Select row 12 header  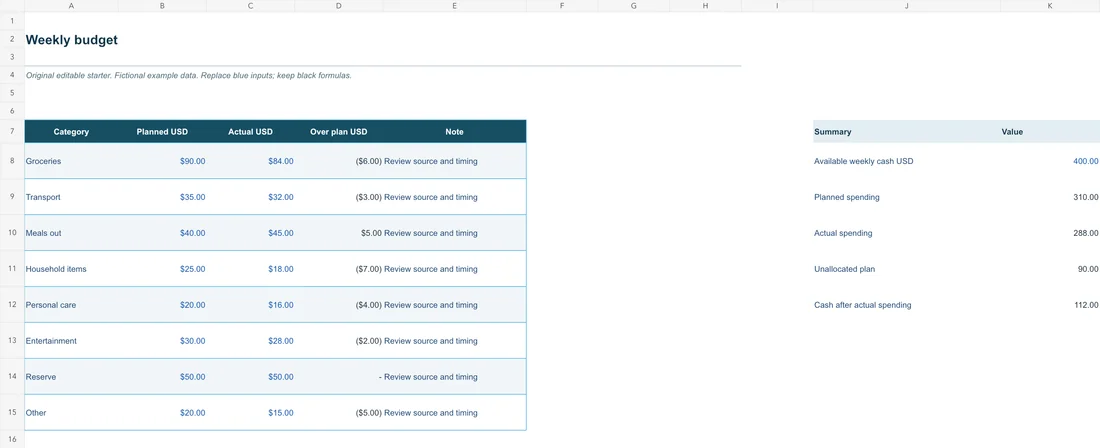coord(12,305)
